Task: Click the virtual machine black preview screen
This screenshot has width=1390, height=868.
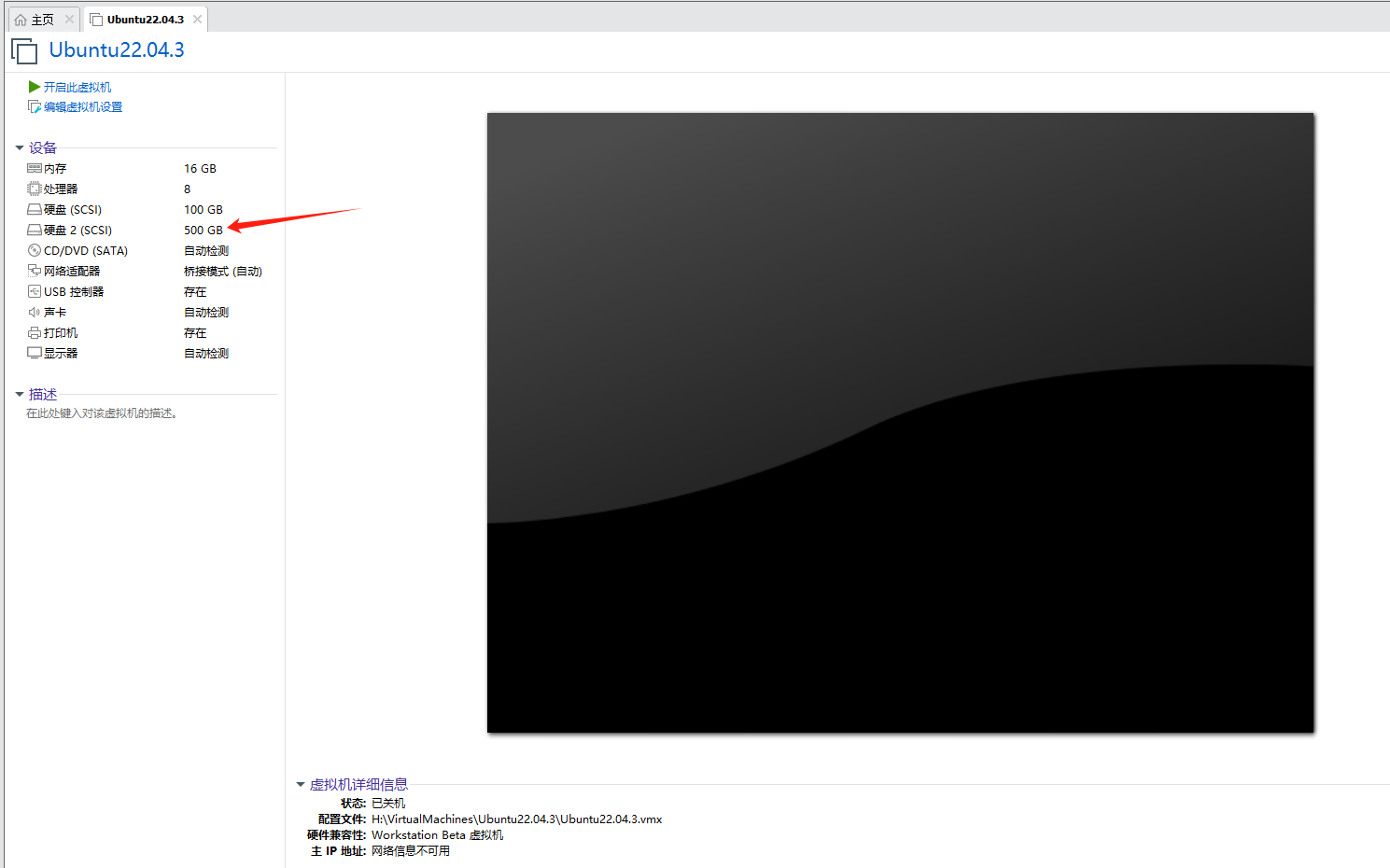Action: (x=900, y=423)
